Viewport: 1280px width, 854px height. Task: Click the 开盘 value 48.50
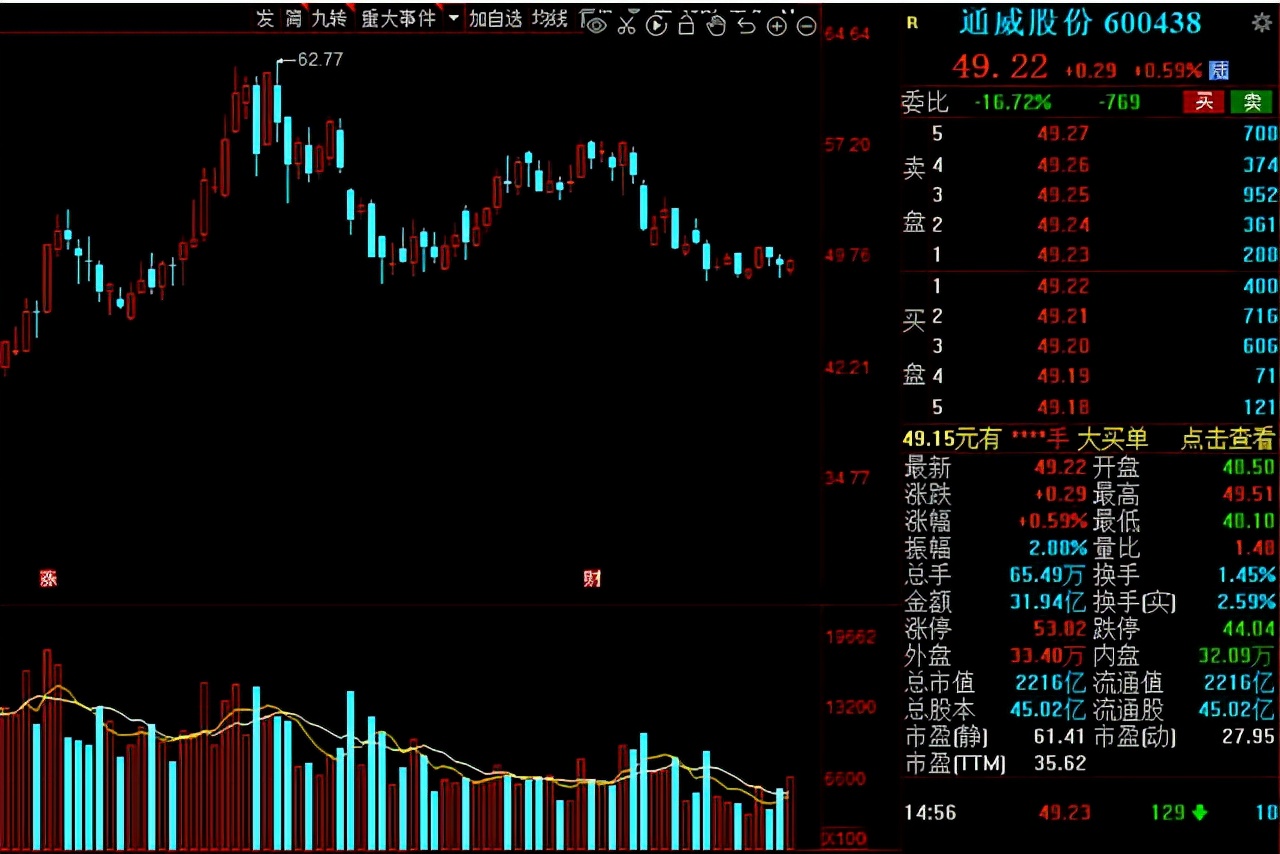click(1251, 468)
